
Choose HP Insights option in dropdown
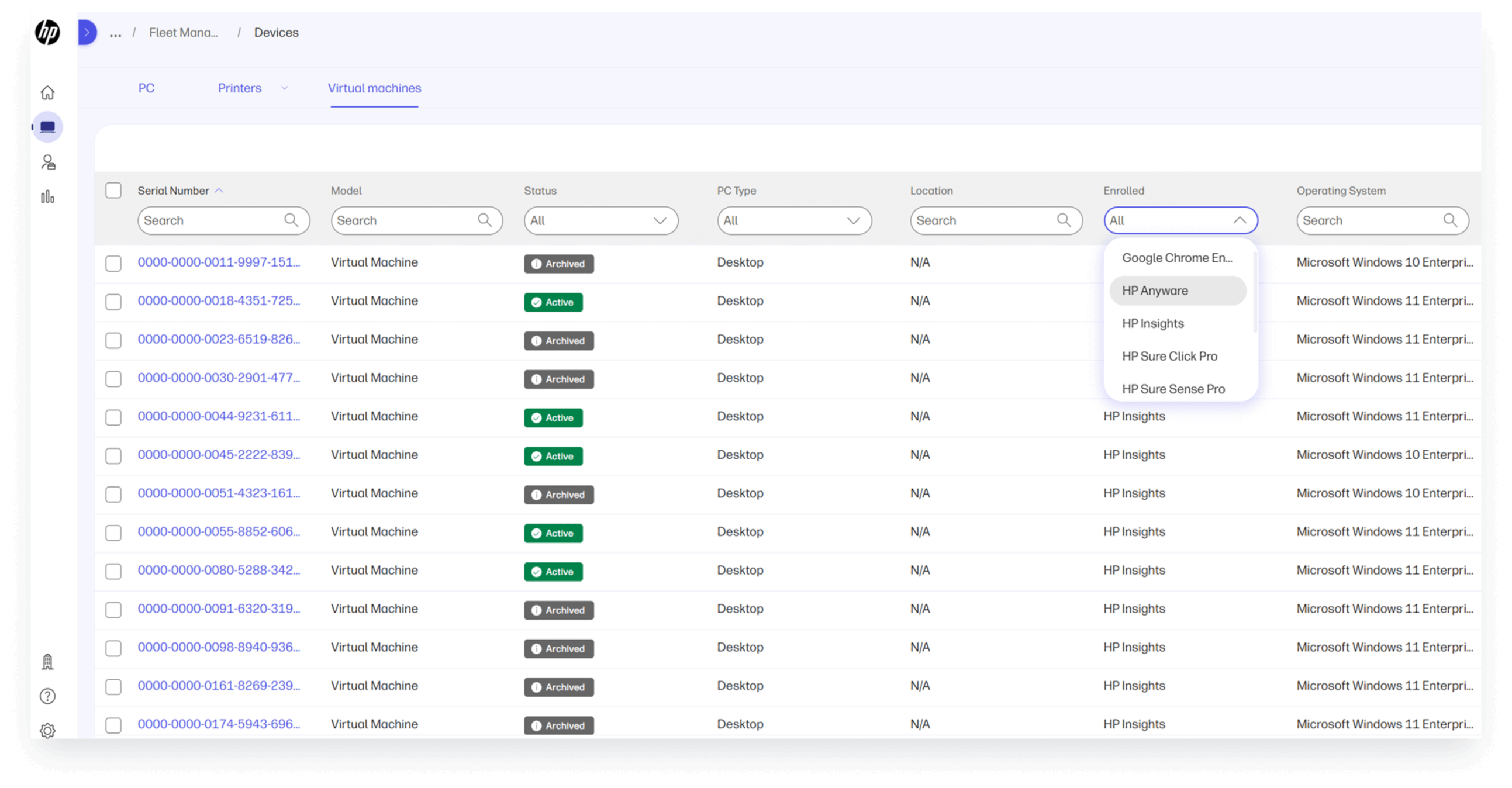[x=1177, y=323]
